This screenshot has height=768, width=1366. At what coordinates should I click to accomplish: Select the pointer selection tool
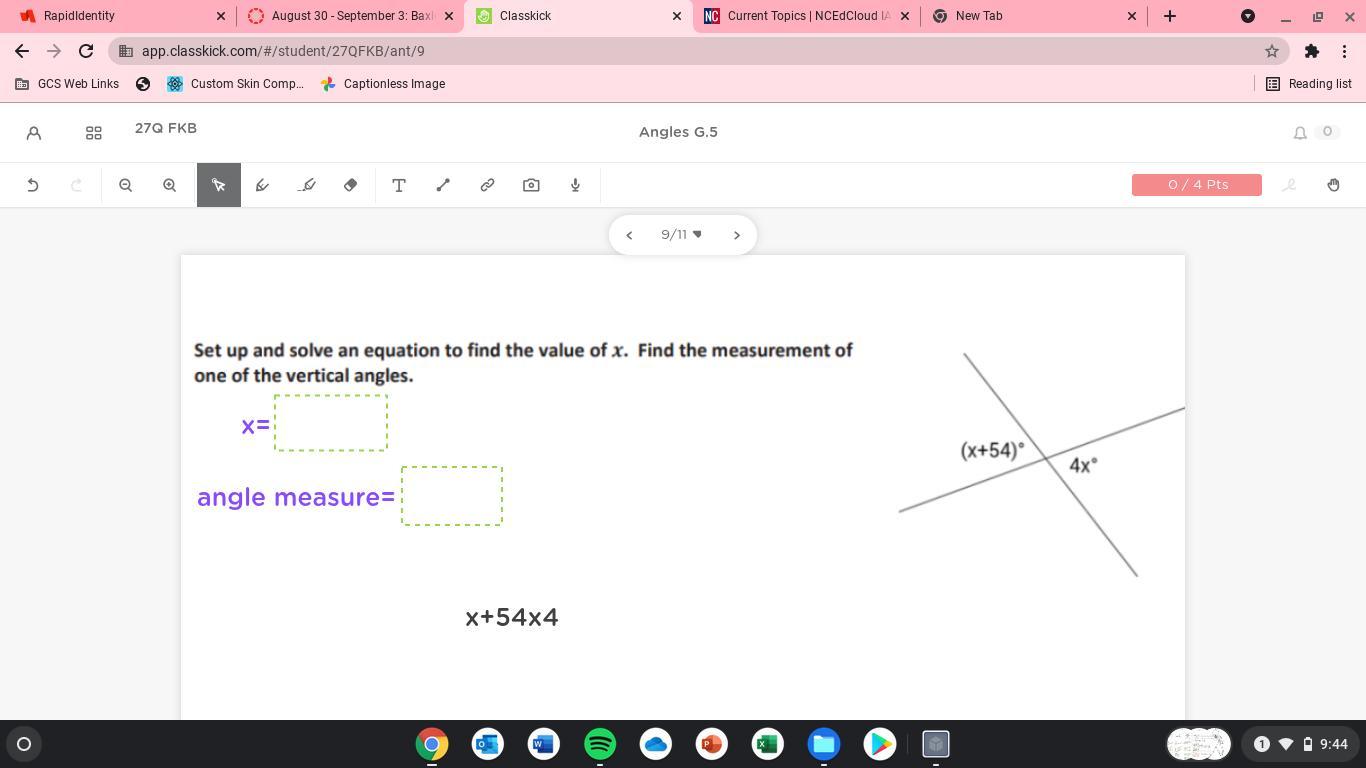click(219, 185)
